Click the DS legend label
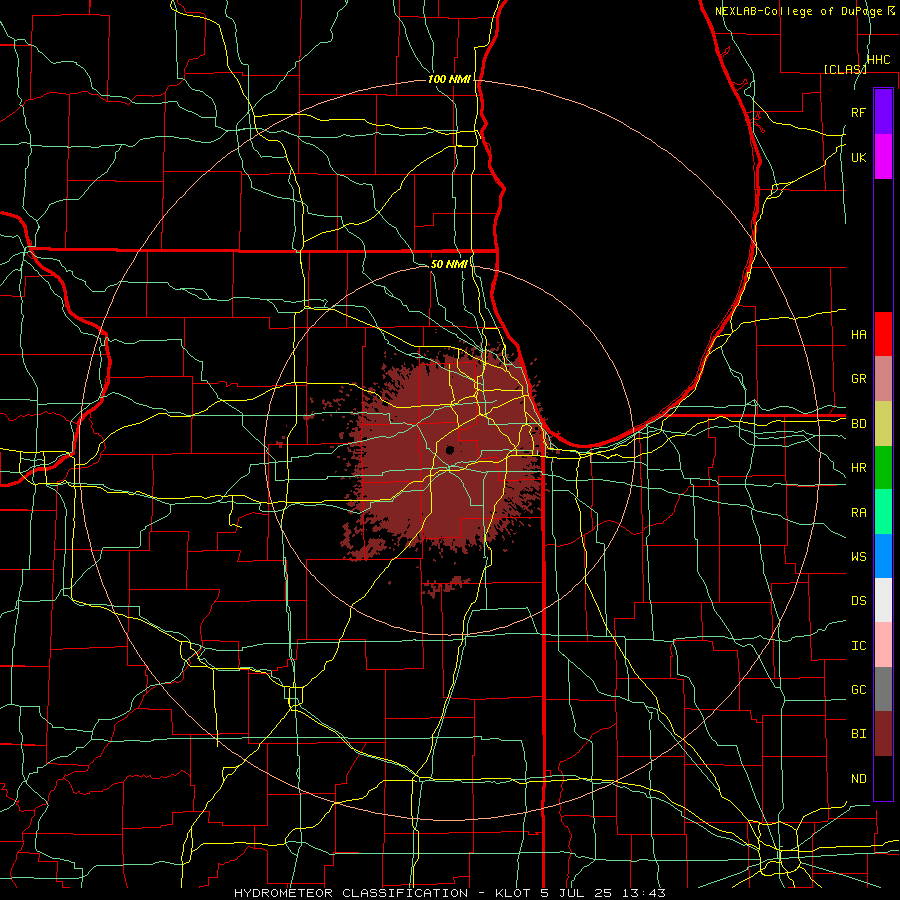The height and width of the screenshot is (900, 900). pyautogui.click(x=859, y=601)
